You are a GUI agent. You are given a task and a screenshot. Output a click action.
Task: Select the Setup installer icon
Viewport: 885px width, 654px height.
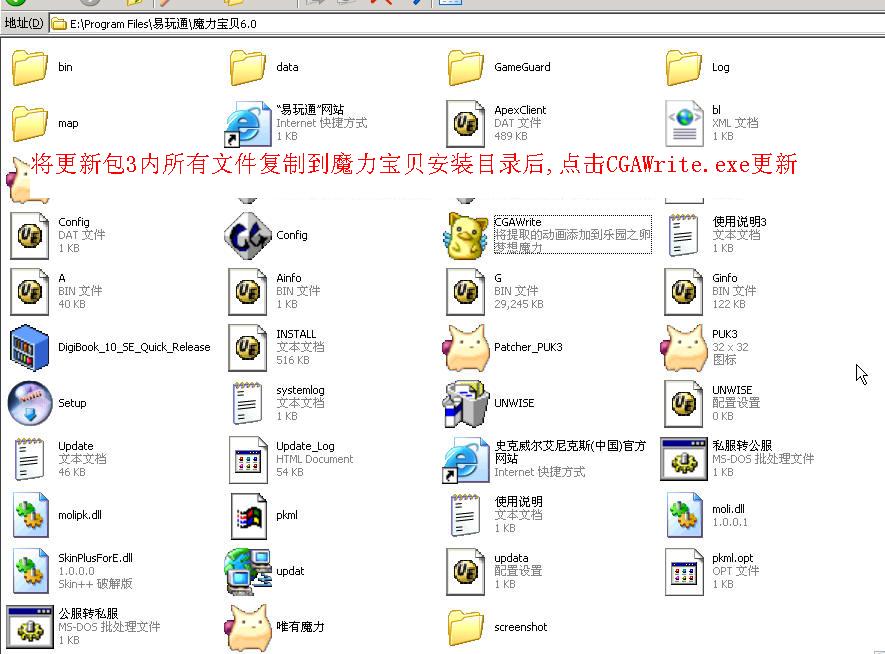click(29, 403)
